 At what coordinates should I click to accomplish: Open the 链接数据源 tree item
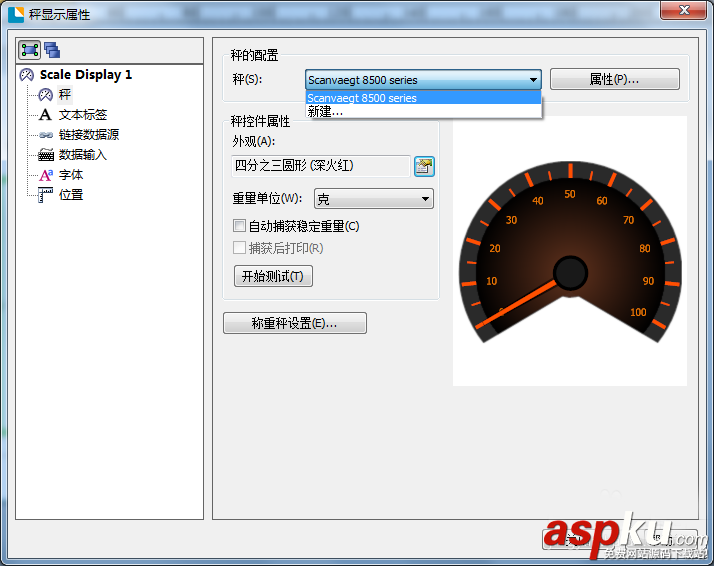click(89, 135)
